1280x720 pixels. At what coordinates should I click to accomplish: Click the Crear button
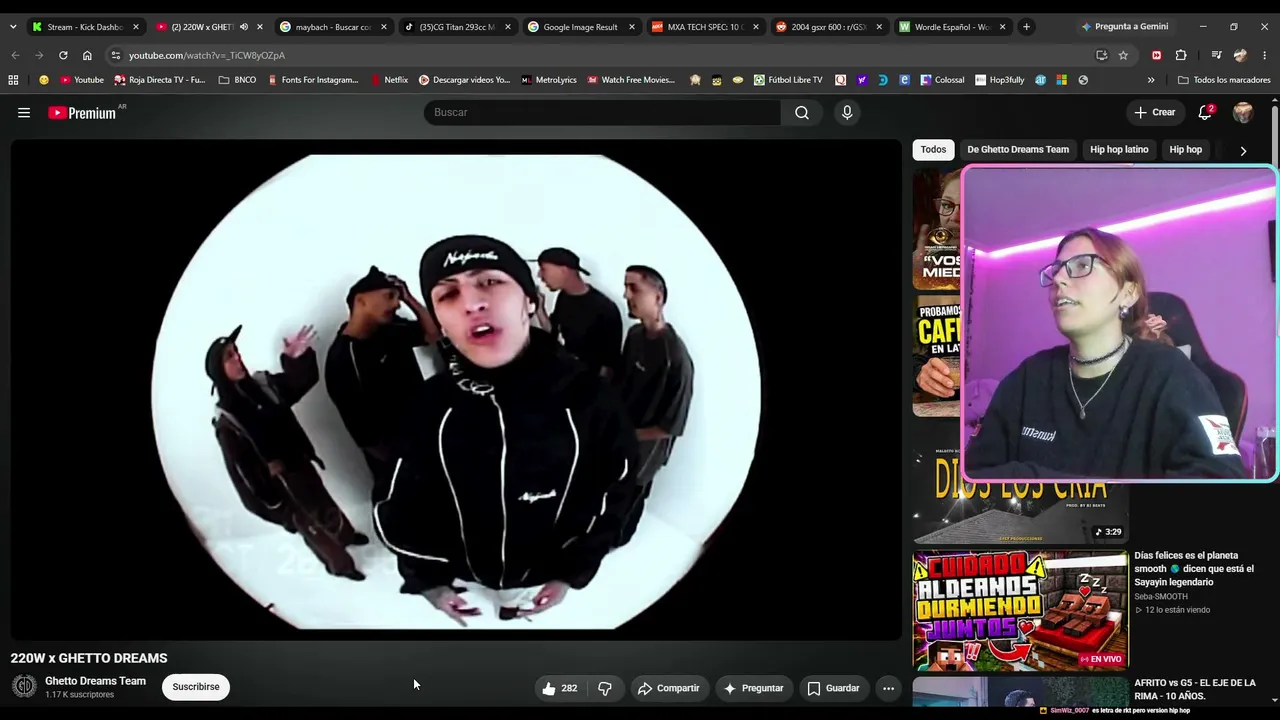pos(1155,113)
